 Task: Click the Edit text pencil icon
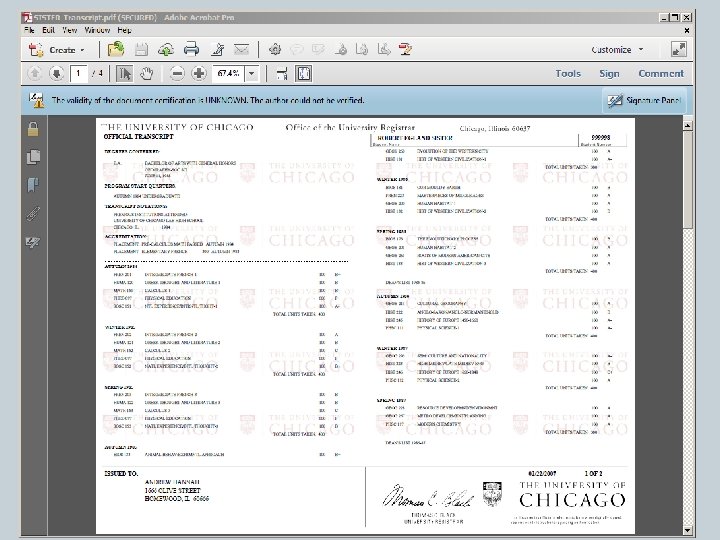[x=217, y=49]
